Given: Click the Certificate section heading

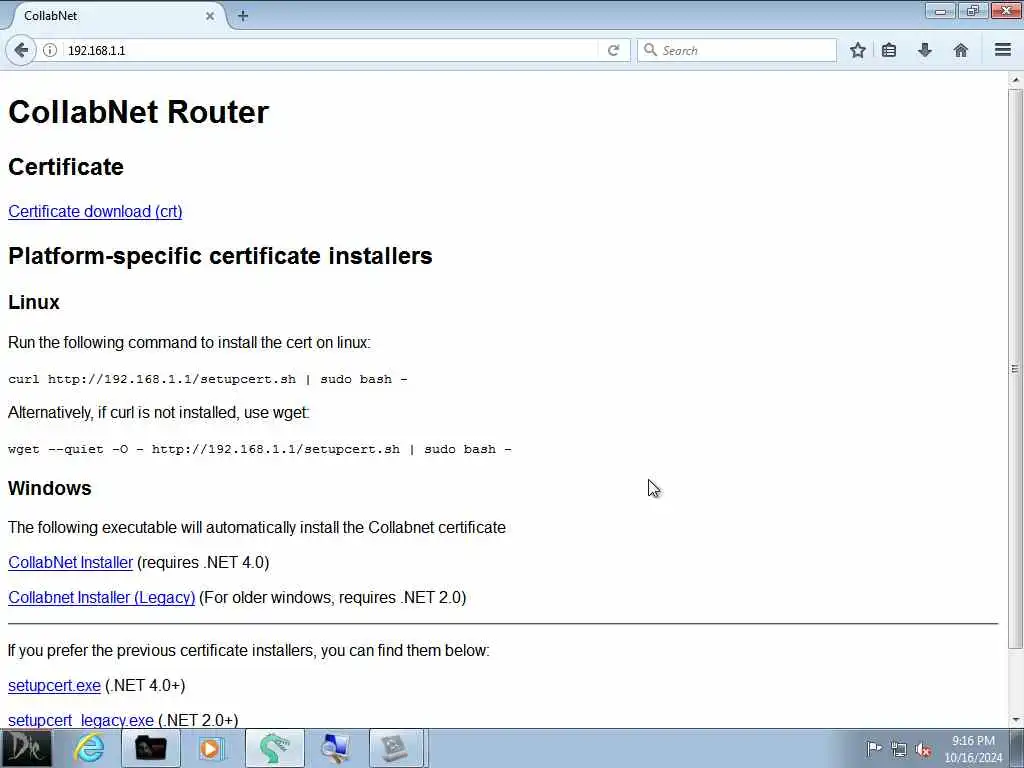Looking at the screenshot, I should [x=66, y=167].
